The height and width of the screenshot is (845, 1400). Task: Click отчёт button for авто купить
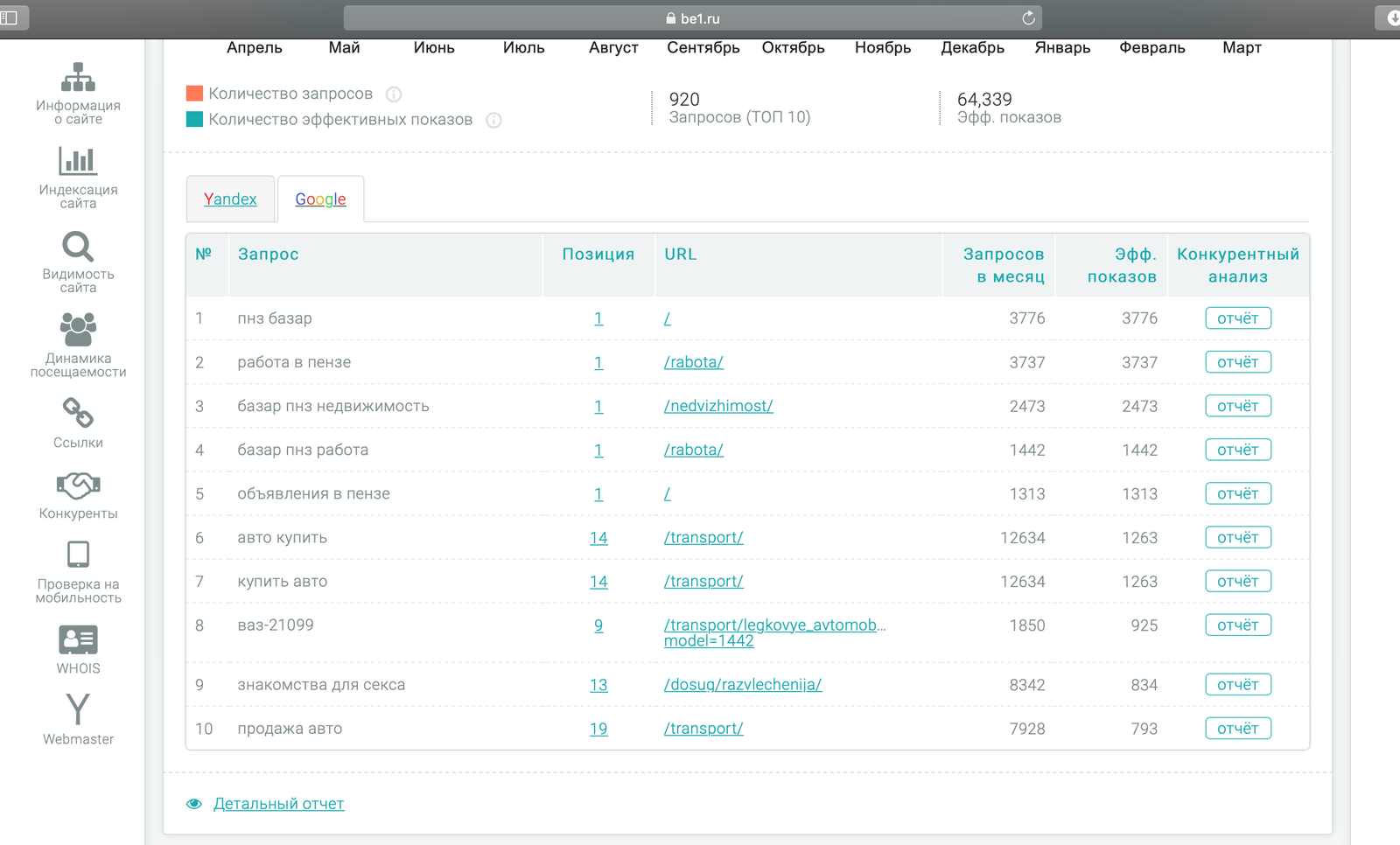point(1238,537)
